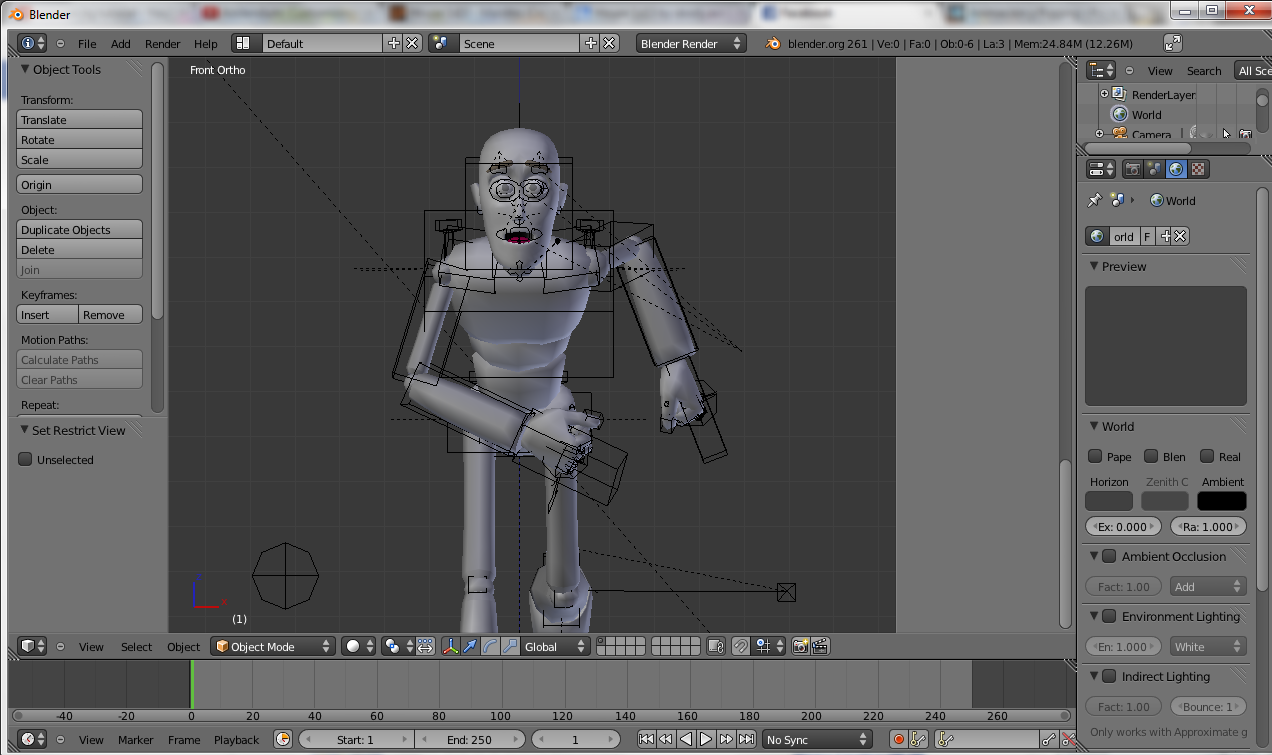Open the File menu
The image size is (1272, 755).
pyautogui.click(x=87, y=44)
